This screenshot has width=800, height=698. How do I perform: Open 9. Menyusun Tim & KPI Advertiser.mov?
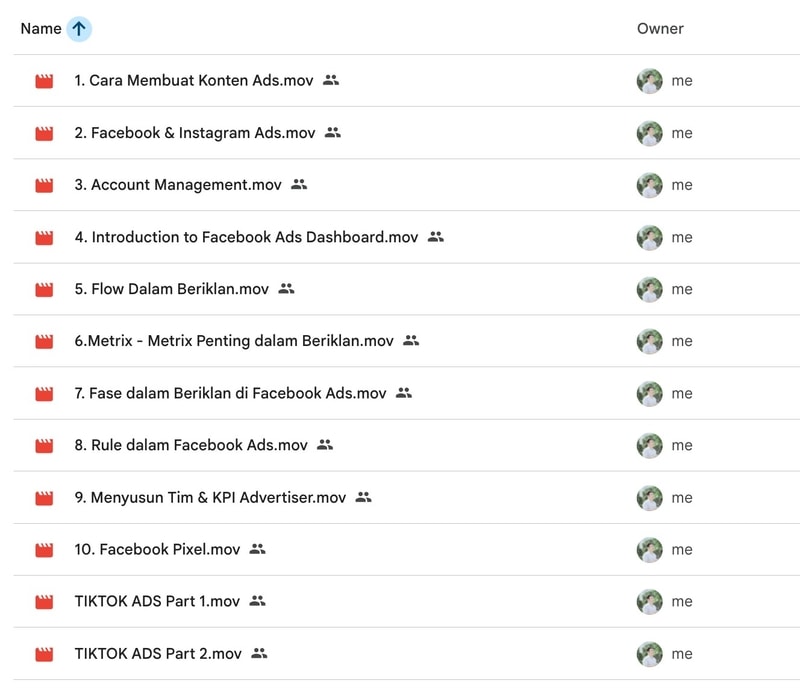click(210, 497)
